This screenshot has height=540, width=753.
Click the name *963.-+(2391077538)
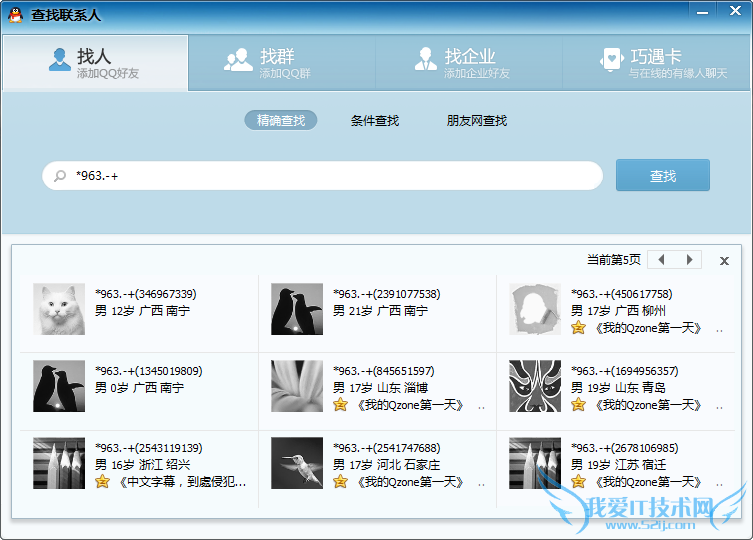click(387, 294)
